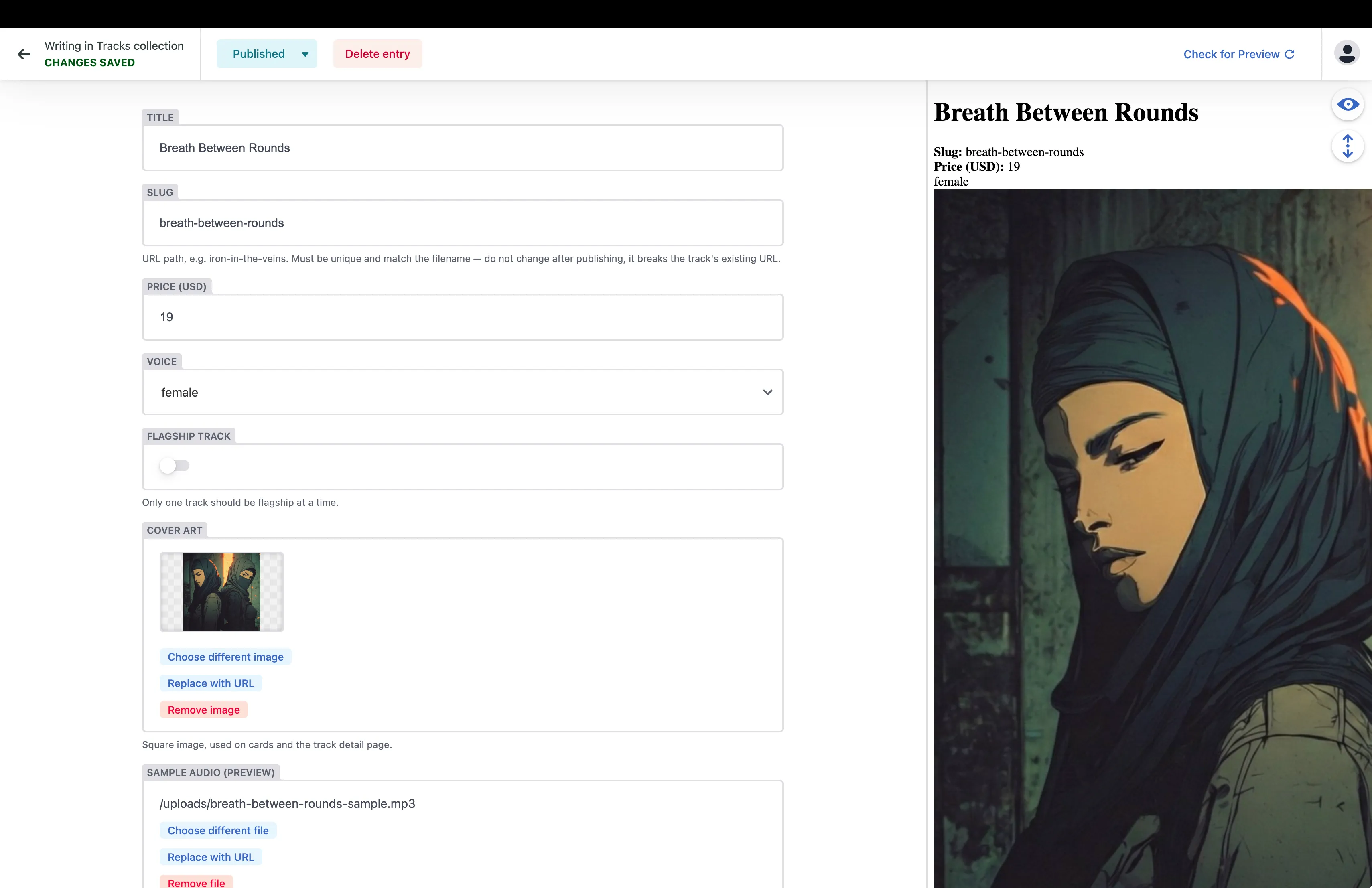Screen dimensions: 1372x888
Task: Click the sample audio file path text
Action: coord(287,804)
